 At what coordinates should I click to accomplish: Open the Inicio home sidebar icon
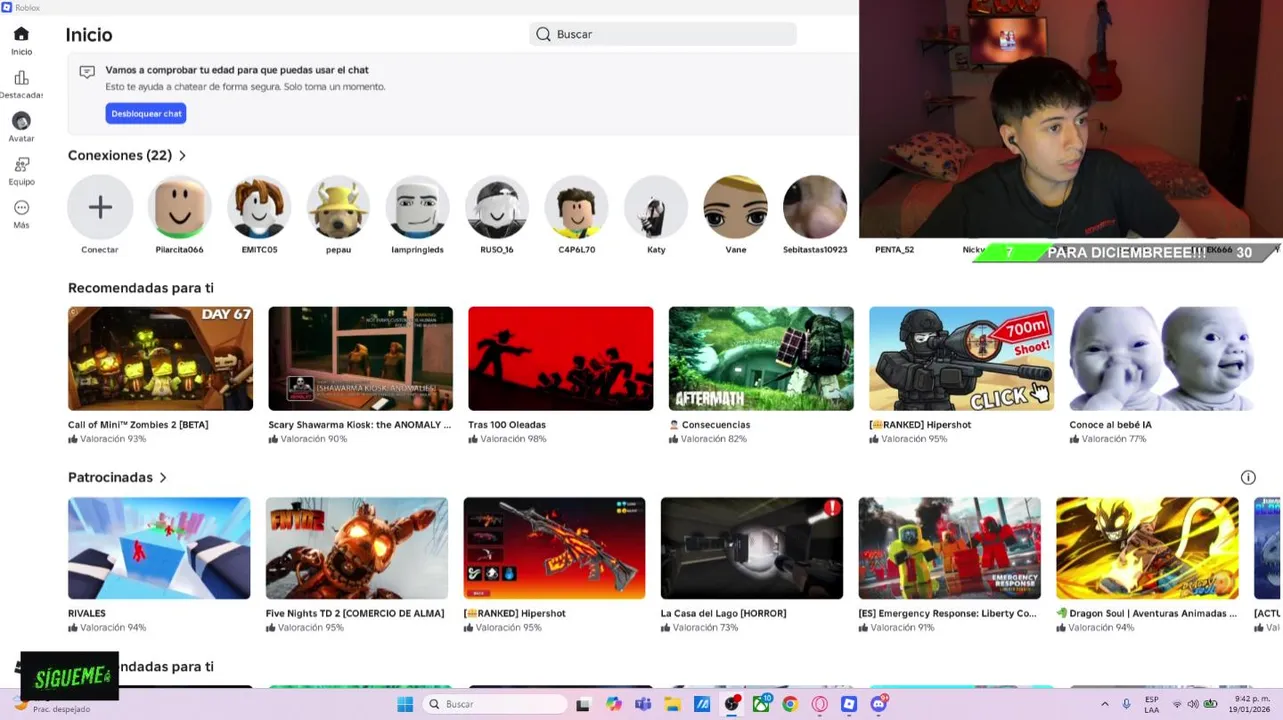(21, 35)
